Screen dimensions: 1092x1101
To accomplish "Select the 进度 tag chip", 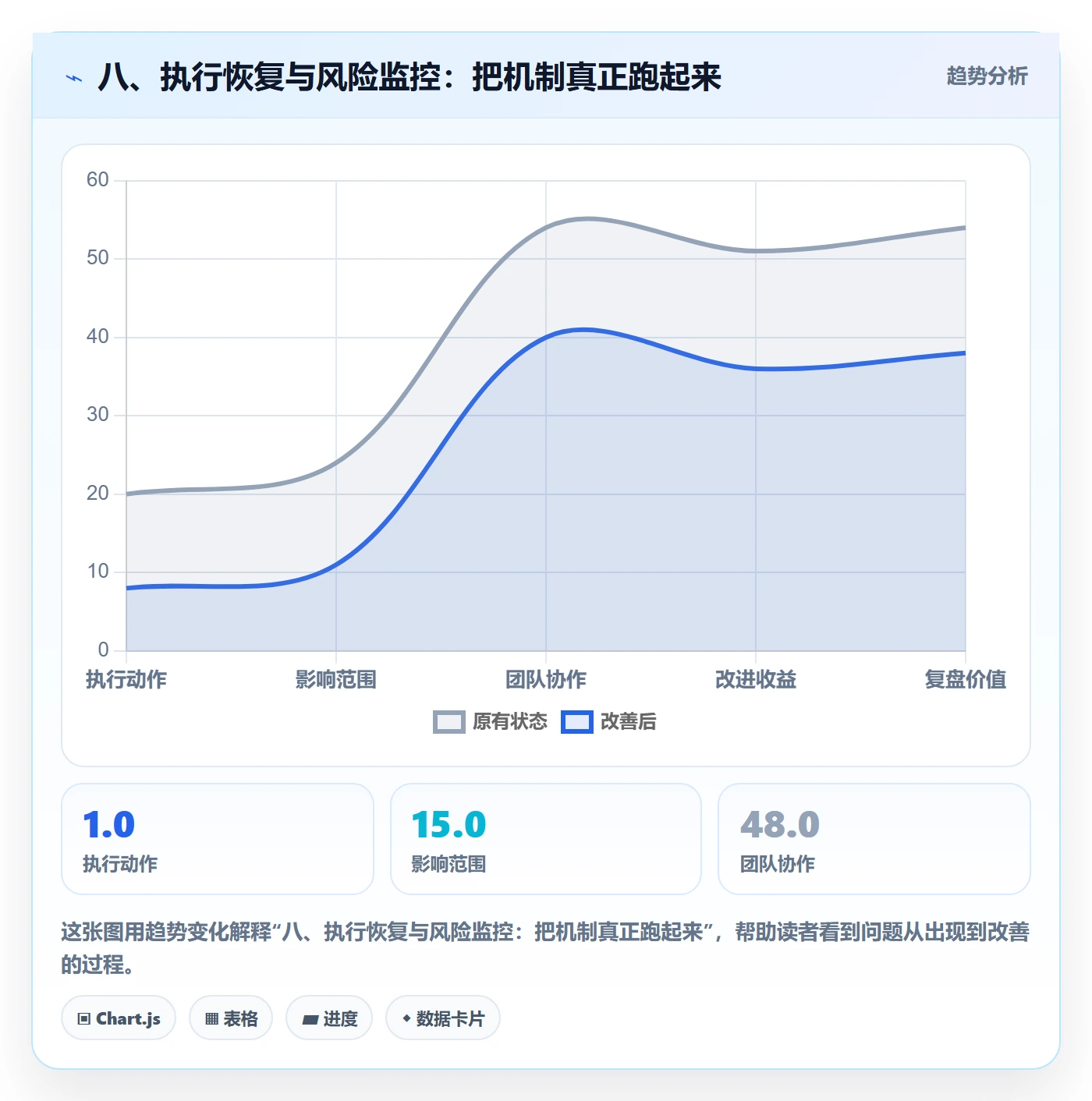I will pos(329,1018).
